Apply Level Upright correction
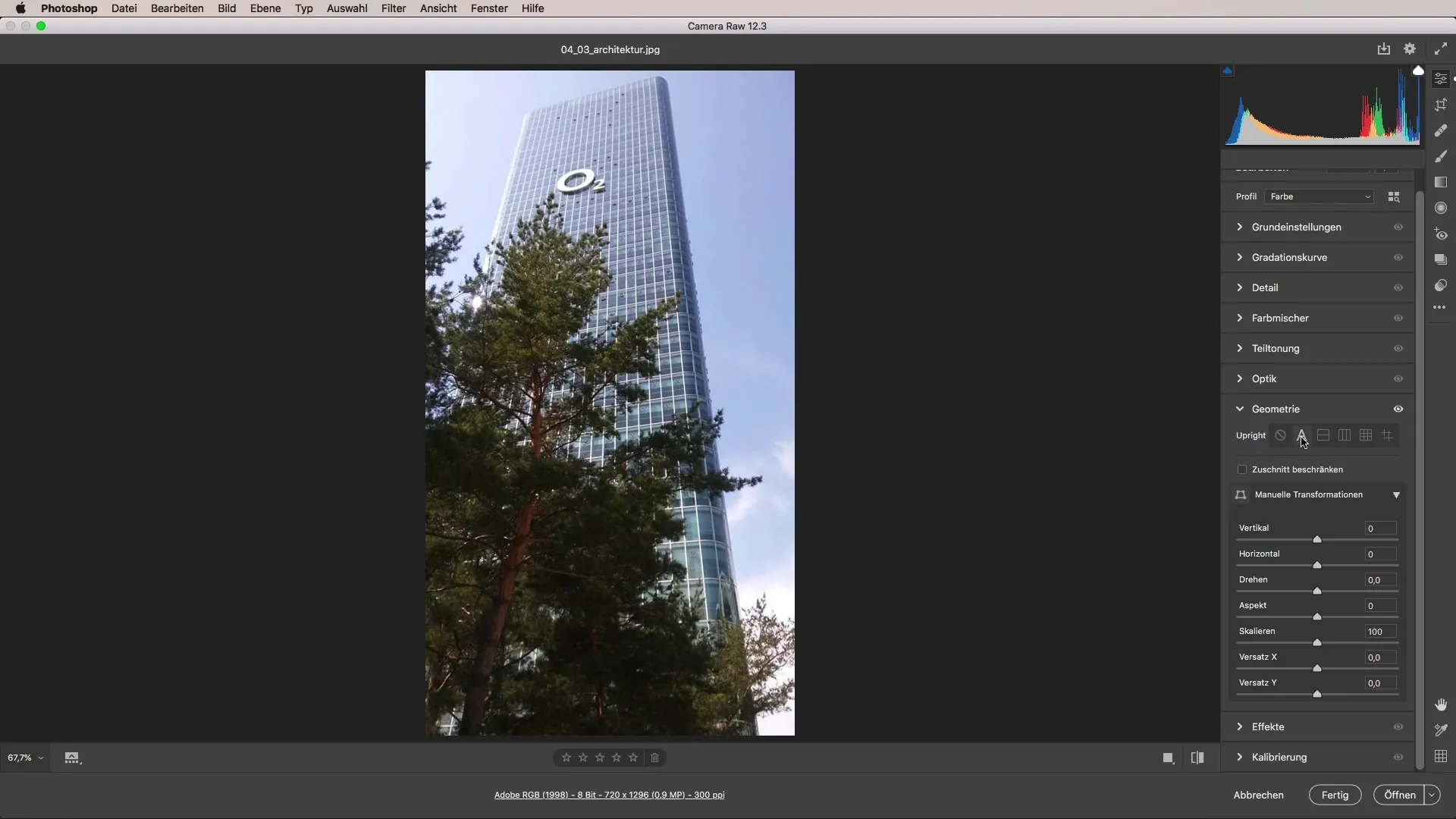 click(1323, 435)
